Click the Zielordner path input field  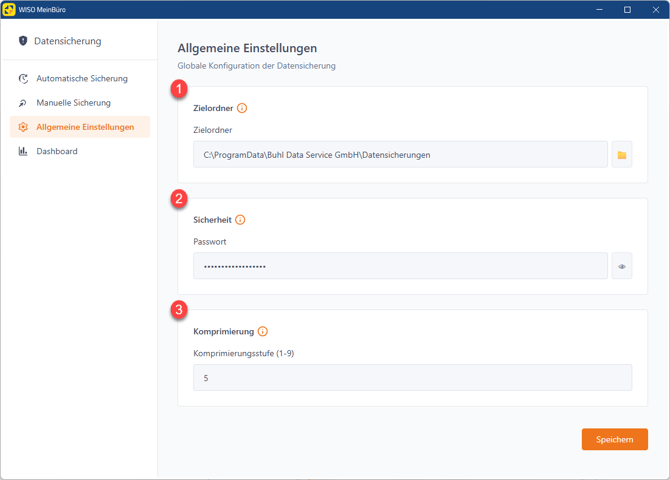click(x=400, y=155)
